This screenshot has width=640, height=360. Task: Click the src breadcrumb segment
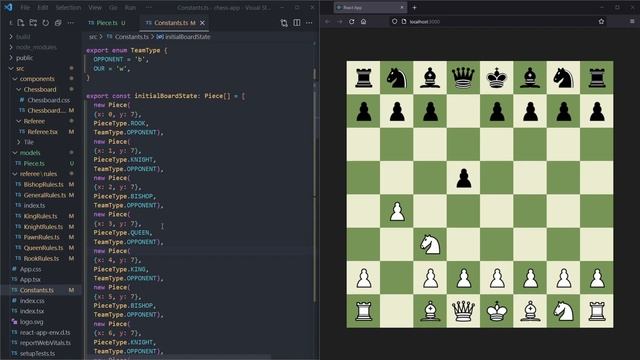point(93,37)
